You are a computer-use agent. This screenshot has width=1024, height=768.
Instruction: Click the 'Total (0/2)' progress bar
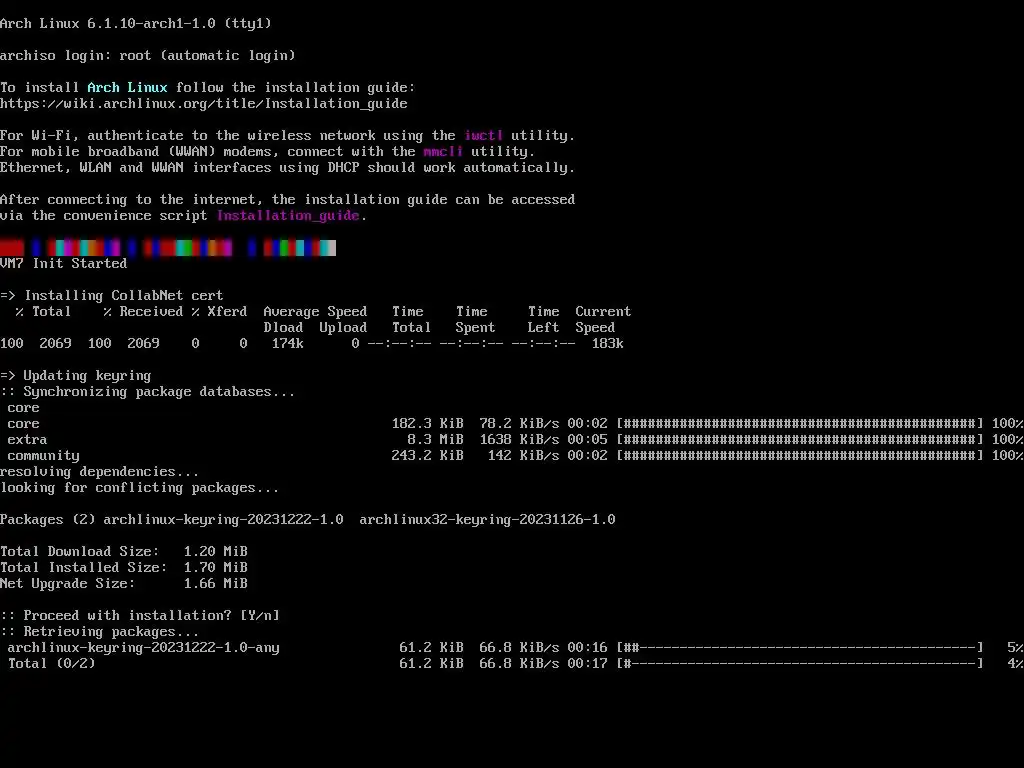pos(800,664)
